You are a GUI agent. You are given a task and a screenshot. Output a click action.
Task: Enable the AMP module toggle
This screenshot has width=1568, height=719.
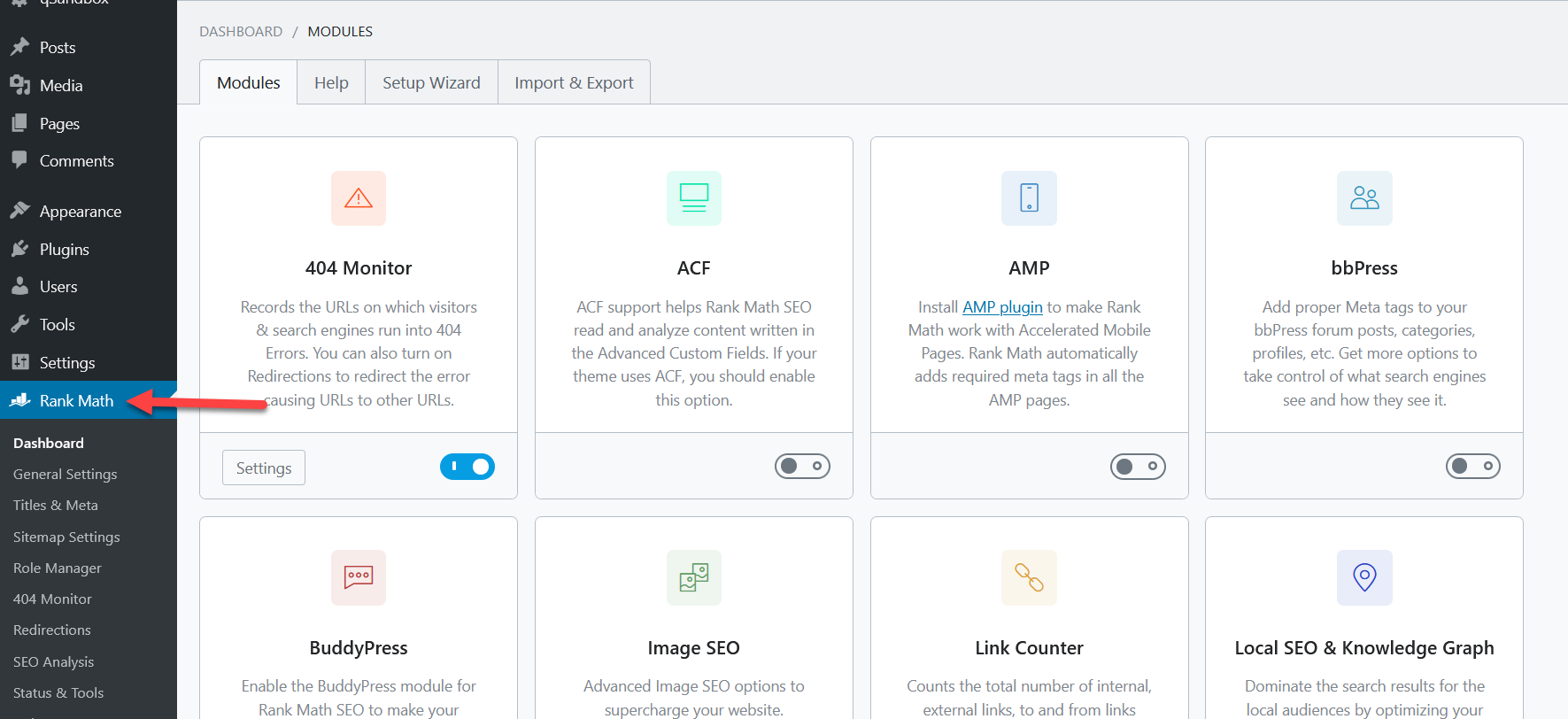click(1138, 466)
